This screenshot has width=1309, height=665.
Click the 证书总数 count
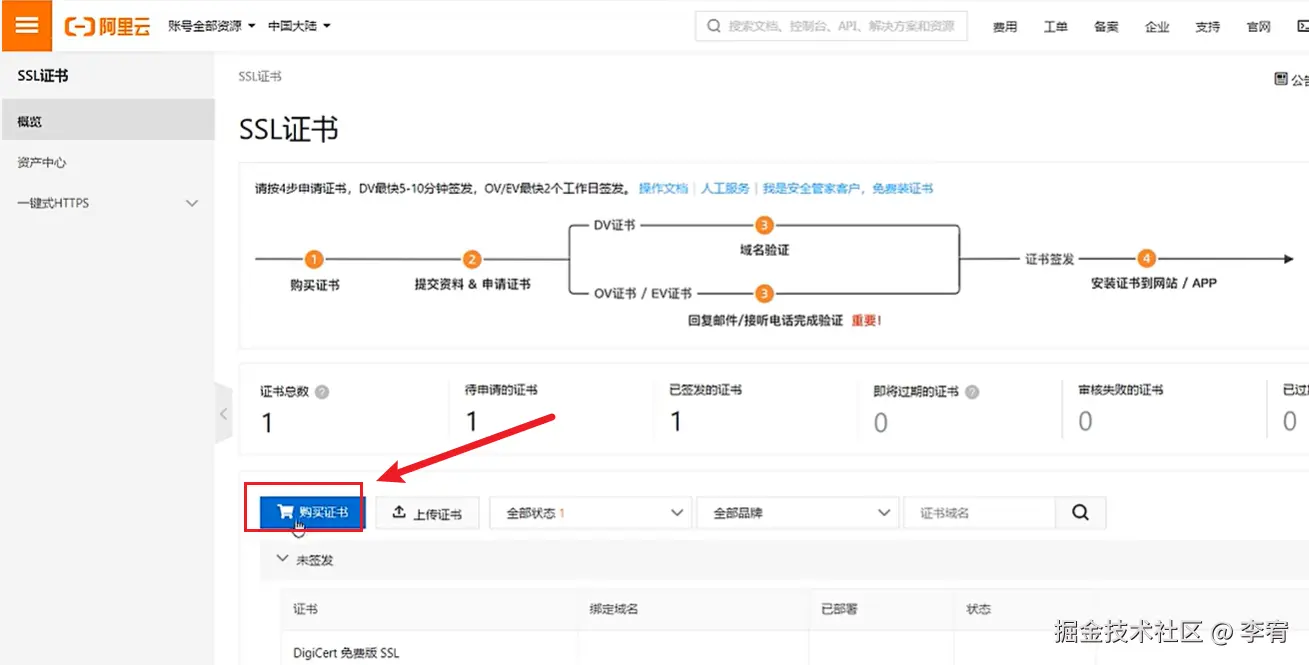267,423
